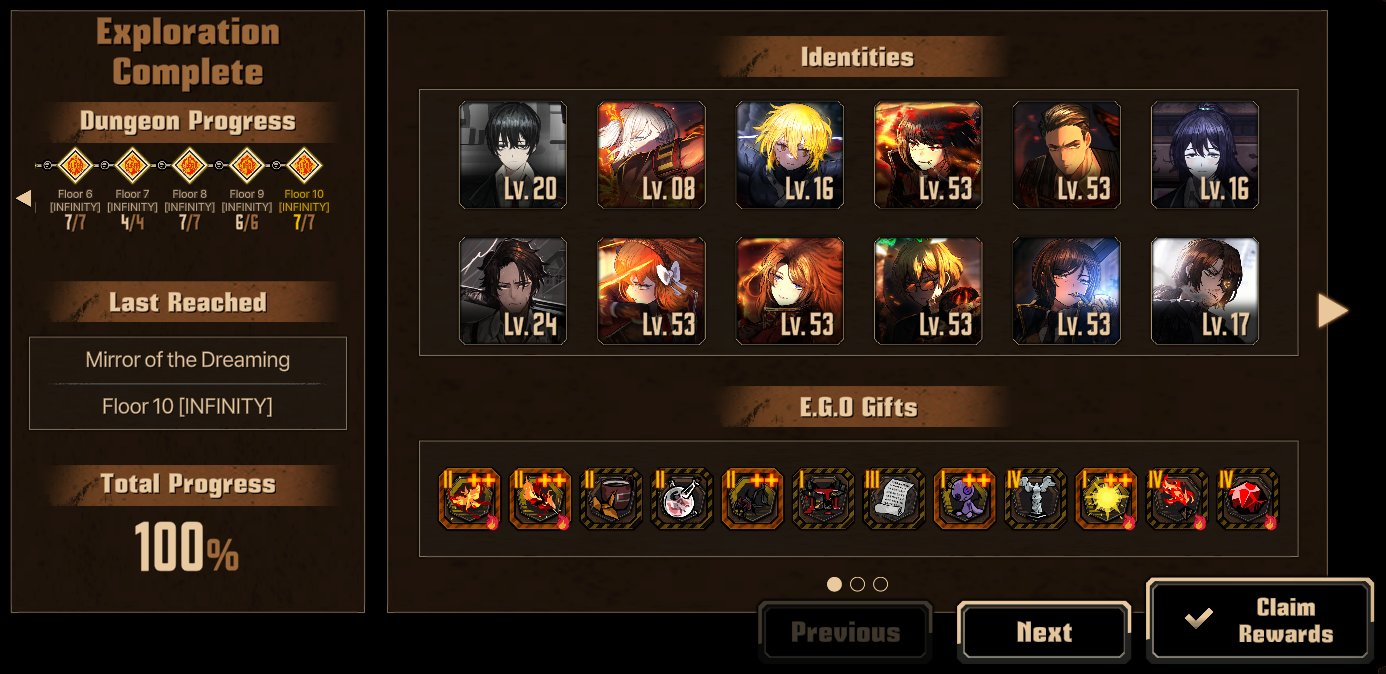Select the gray statue E.G.O gift
This screenshot has height=674, width=1386.
(x=1036, y=498)
